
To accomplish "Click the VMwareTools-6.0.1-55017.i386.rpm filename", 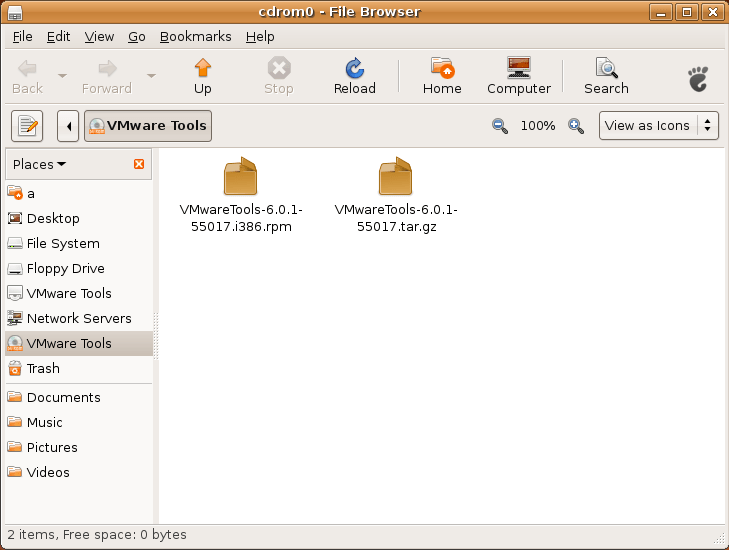I will [x=241, y=218].
